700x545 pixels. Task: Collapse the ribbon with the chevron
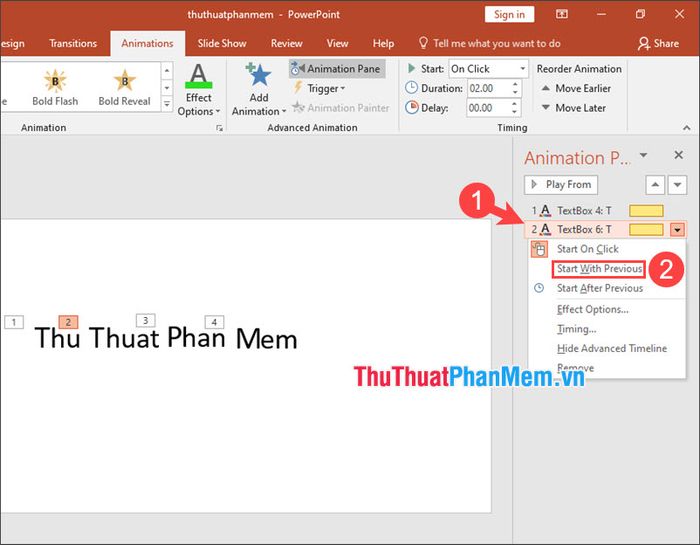[x=686, y=128]
